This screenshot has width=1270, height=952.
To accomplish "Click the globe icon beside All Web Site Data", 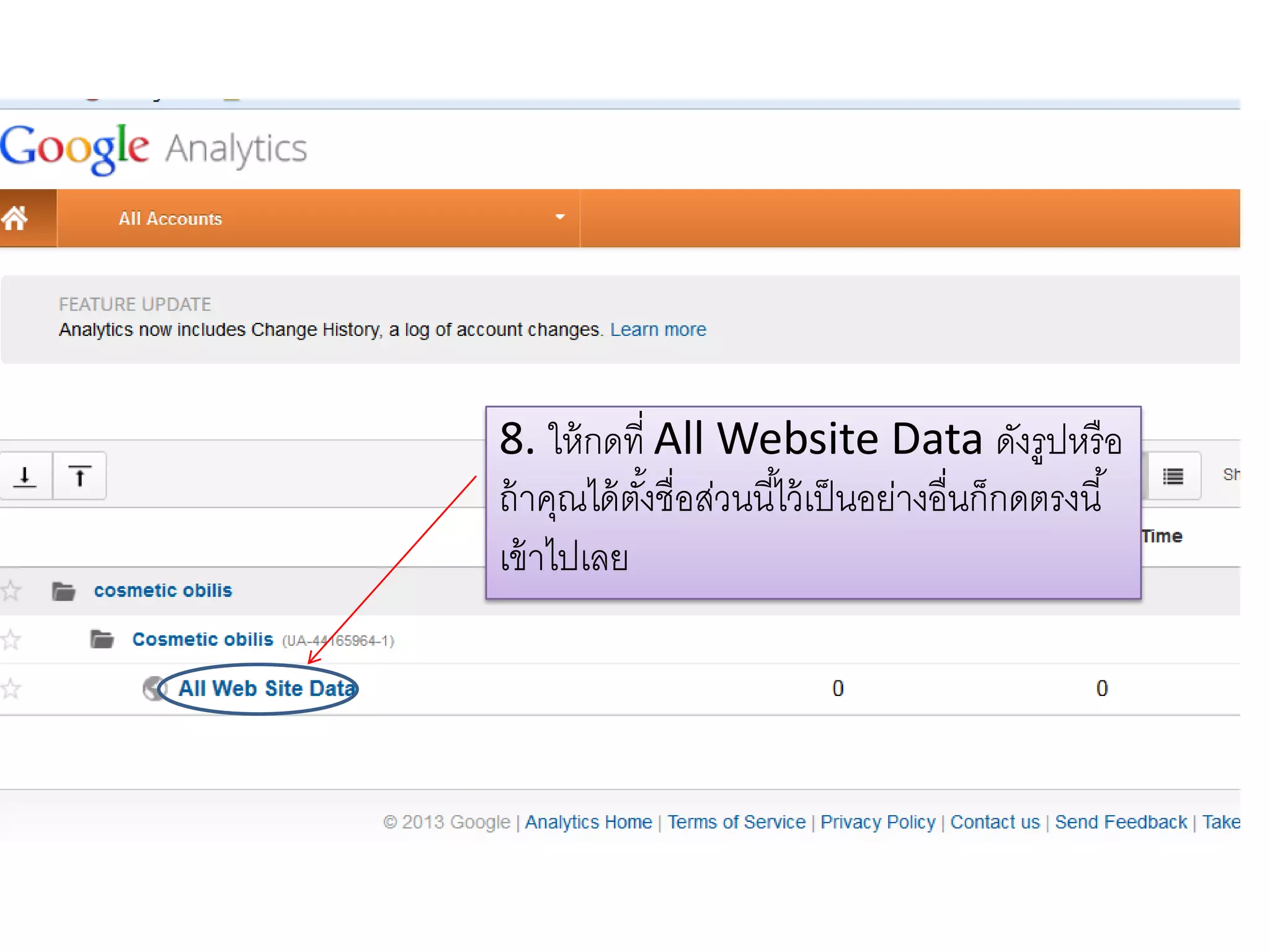I will pos(154,689).
